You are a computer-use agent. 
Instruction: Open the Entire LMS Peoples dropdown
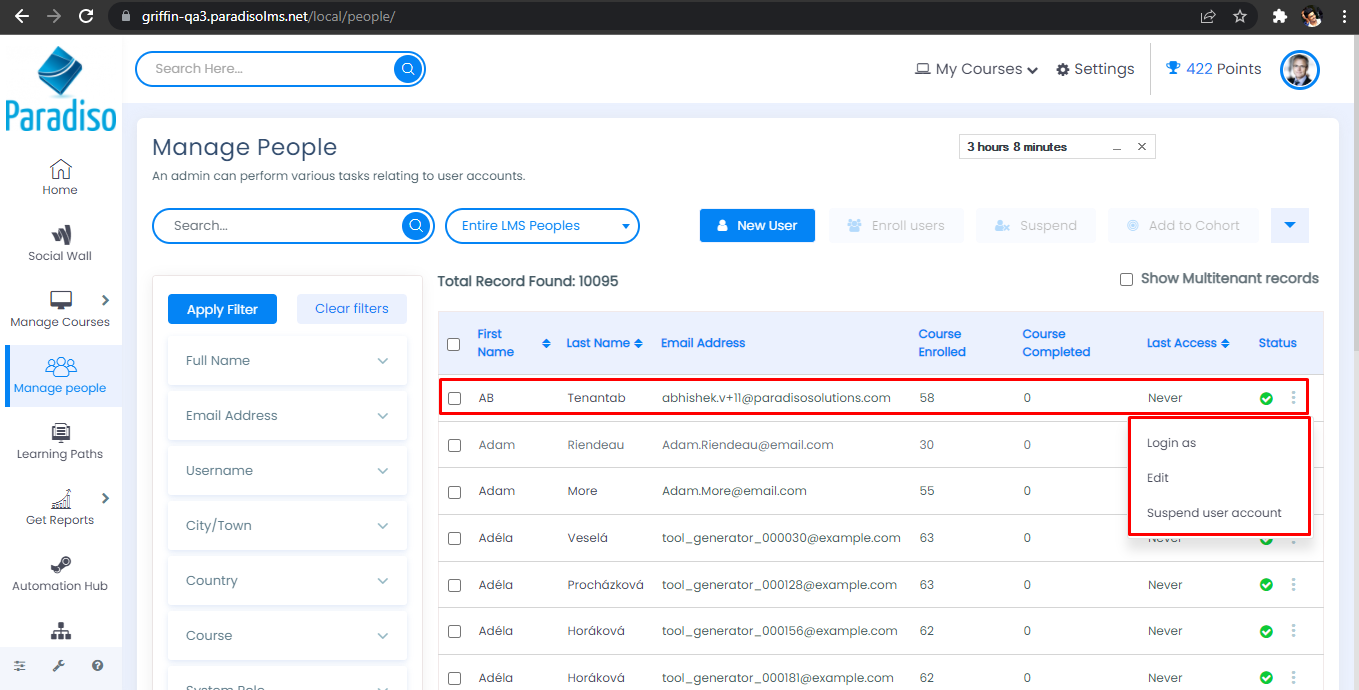pos(541,226)
